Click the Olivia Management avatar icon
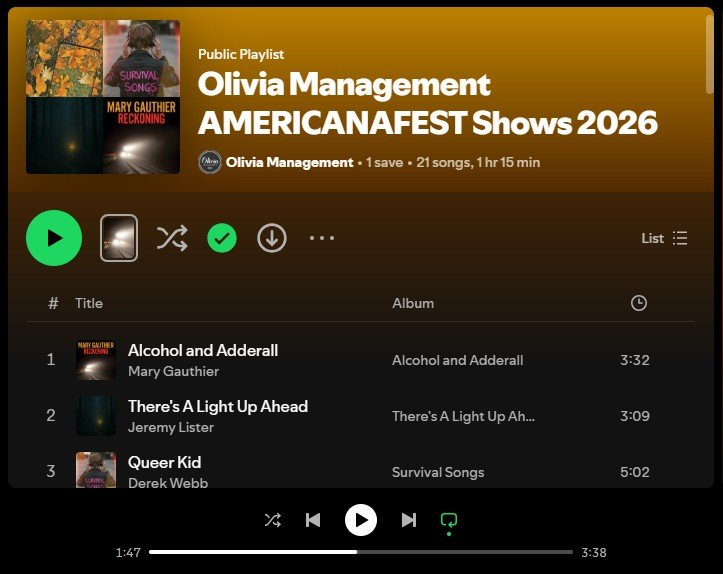The image size is (723, 574). click(210, 162)
